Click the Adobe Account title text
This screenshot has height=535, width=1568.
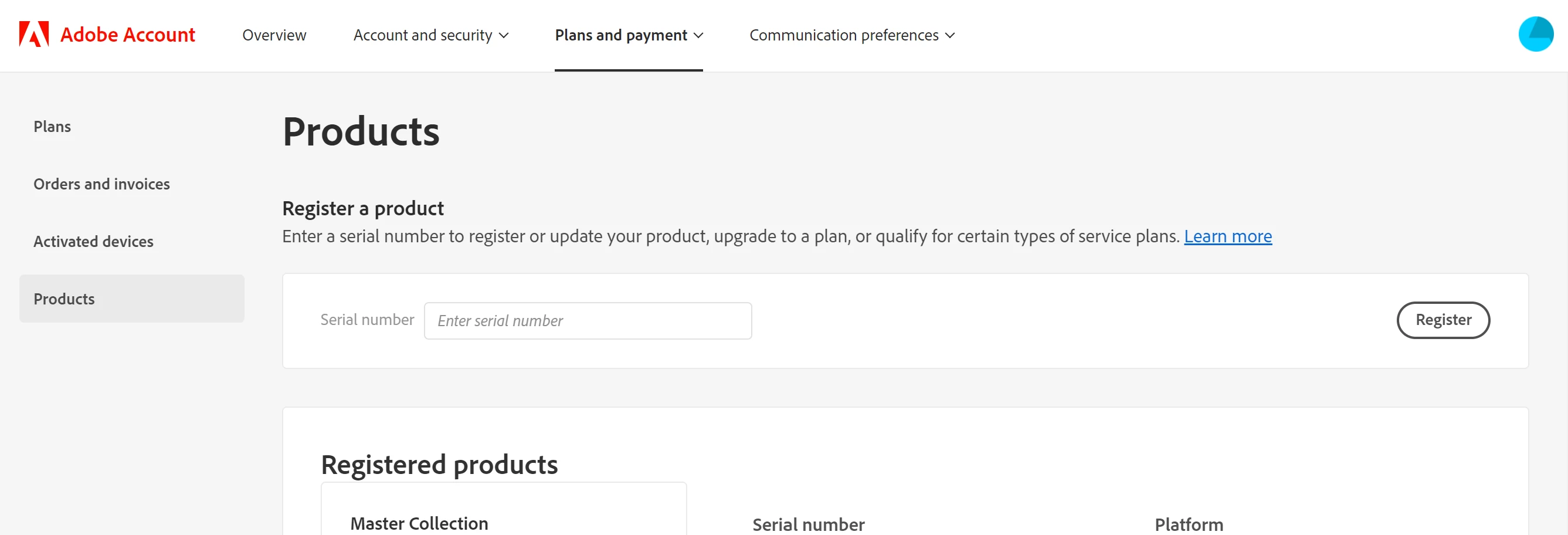click(127, 35)
